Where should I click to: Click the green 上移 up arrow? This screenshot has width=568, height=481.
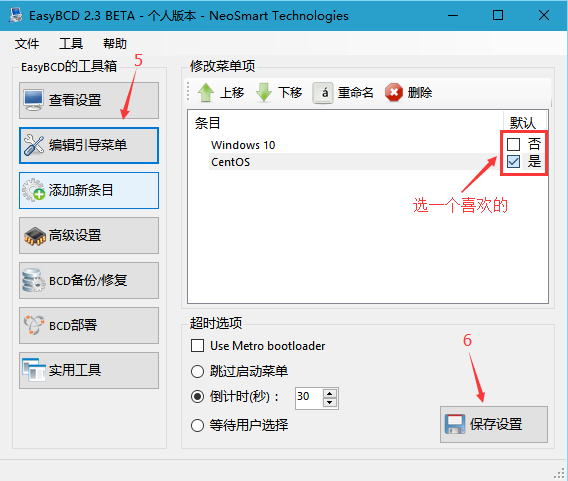pos(206,92)
